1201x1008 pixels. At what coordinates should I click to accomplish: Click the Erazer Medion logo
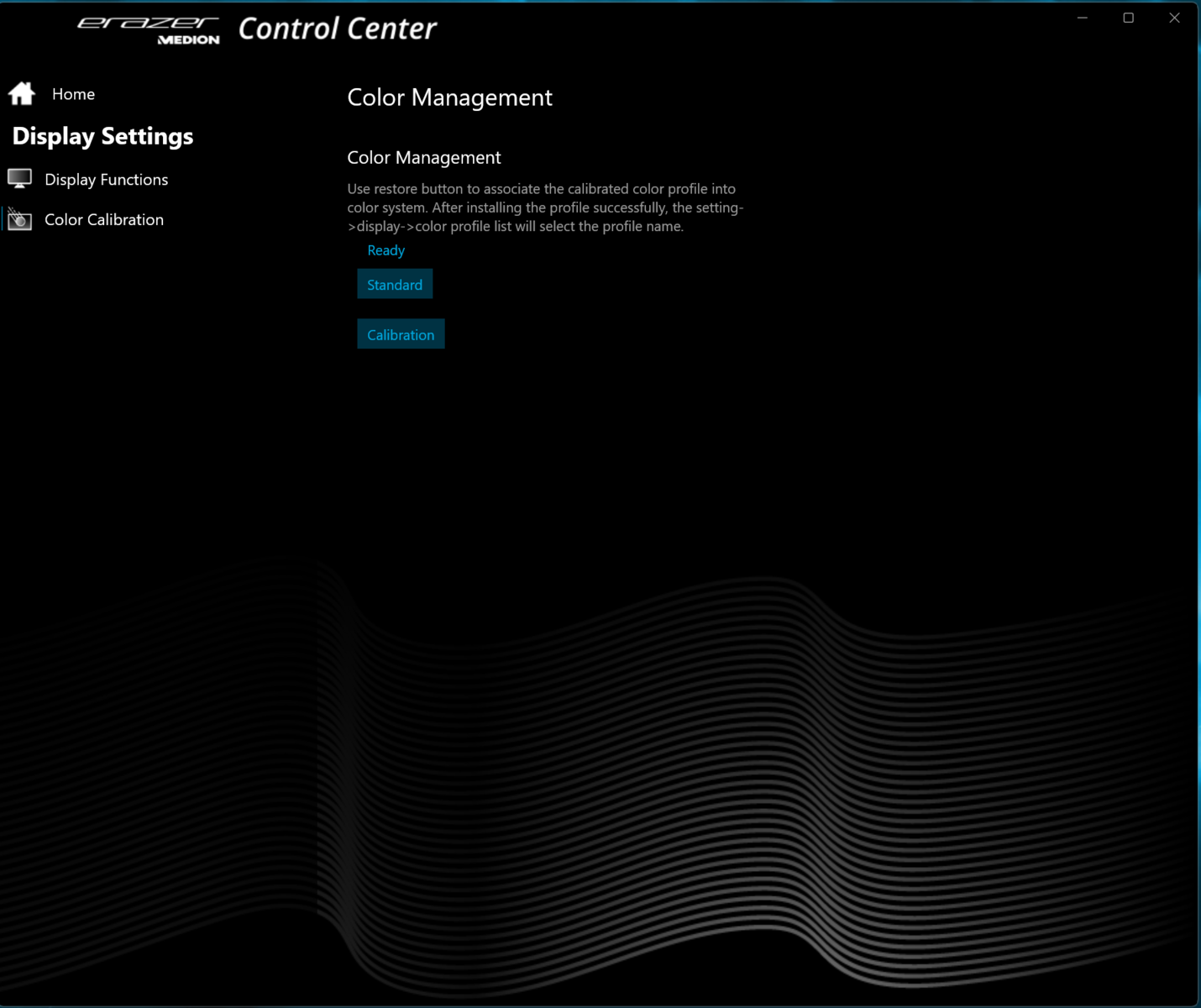149,30
